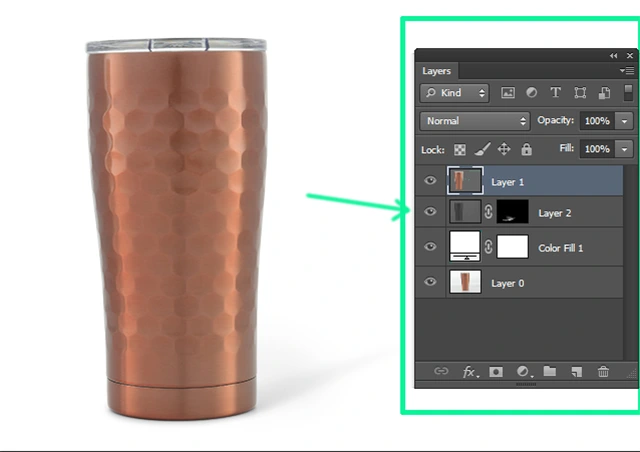Click the type layer filter icon
The height and width of the screenshot is (452, 640).
pyautogui.click(x=556, y=93)
